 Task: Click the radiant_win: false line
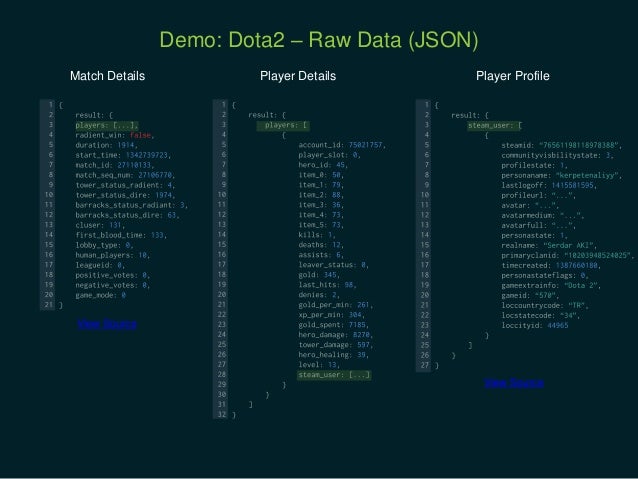click(115, 135)
